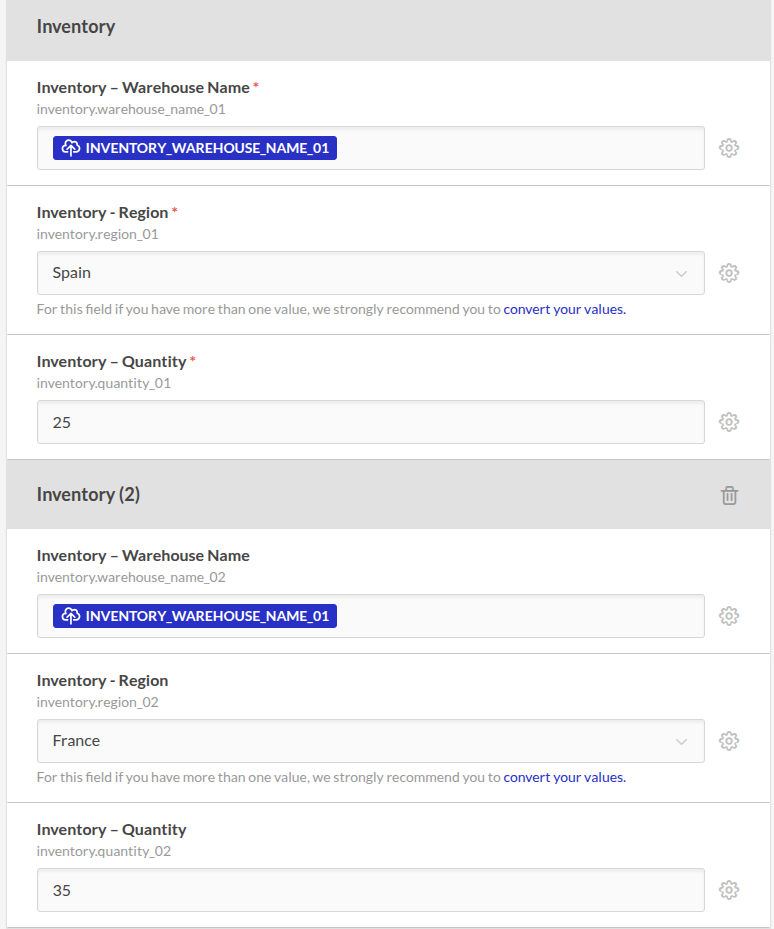
Task: Click the cloud icon in second warehouse tag
Action: [x=71, y=616]
